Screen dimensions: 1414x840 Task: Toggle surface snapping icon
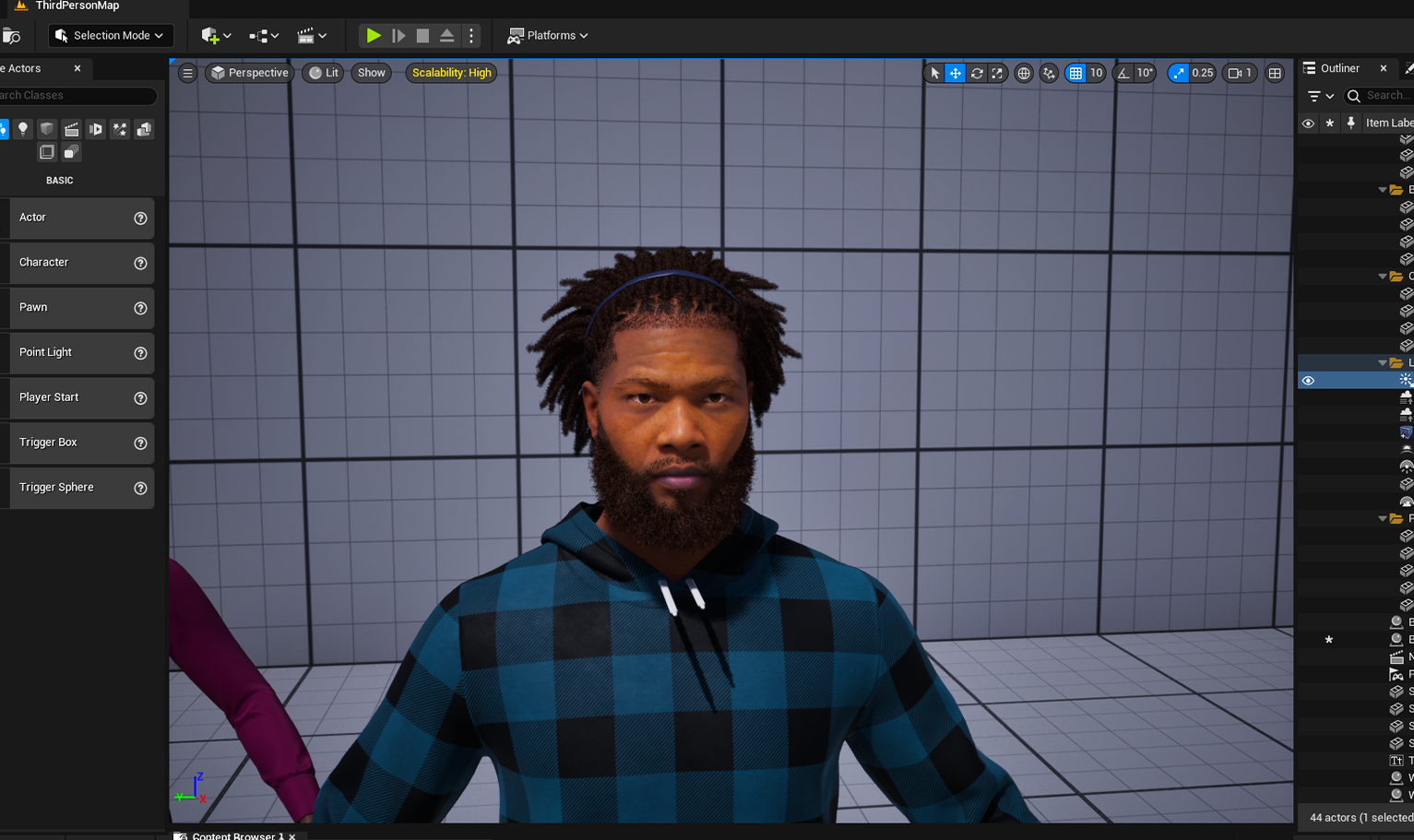point(1049,73)
